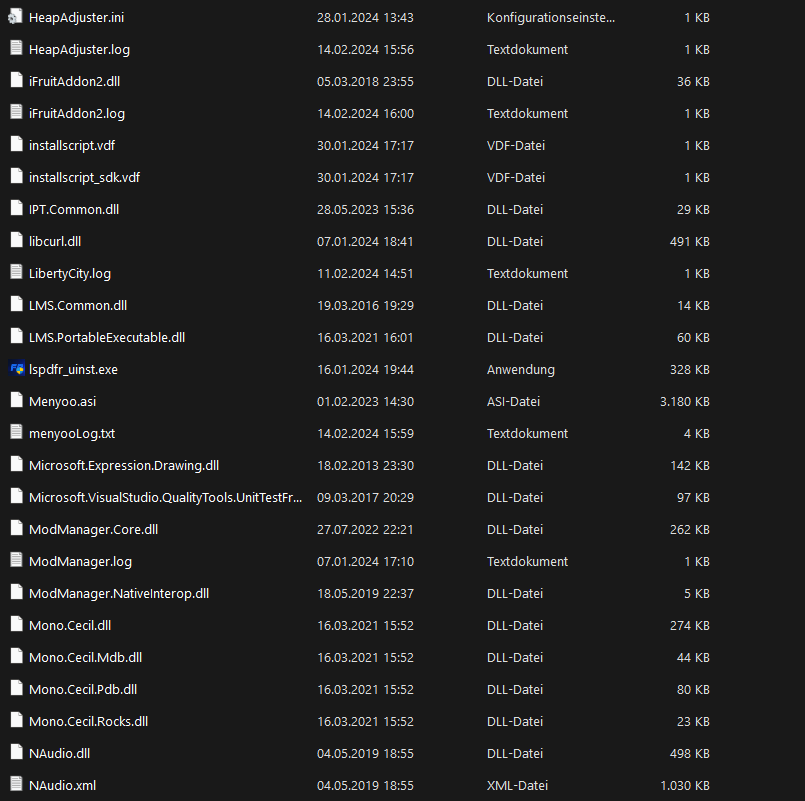Viewport: 805px width, 801px height.
Task: Click the date 18.02.2013 23:30
Action: (x=365, y=465)
